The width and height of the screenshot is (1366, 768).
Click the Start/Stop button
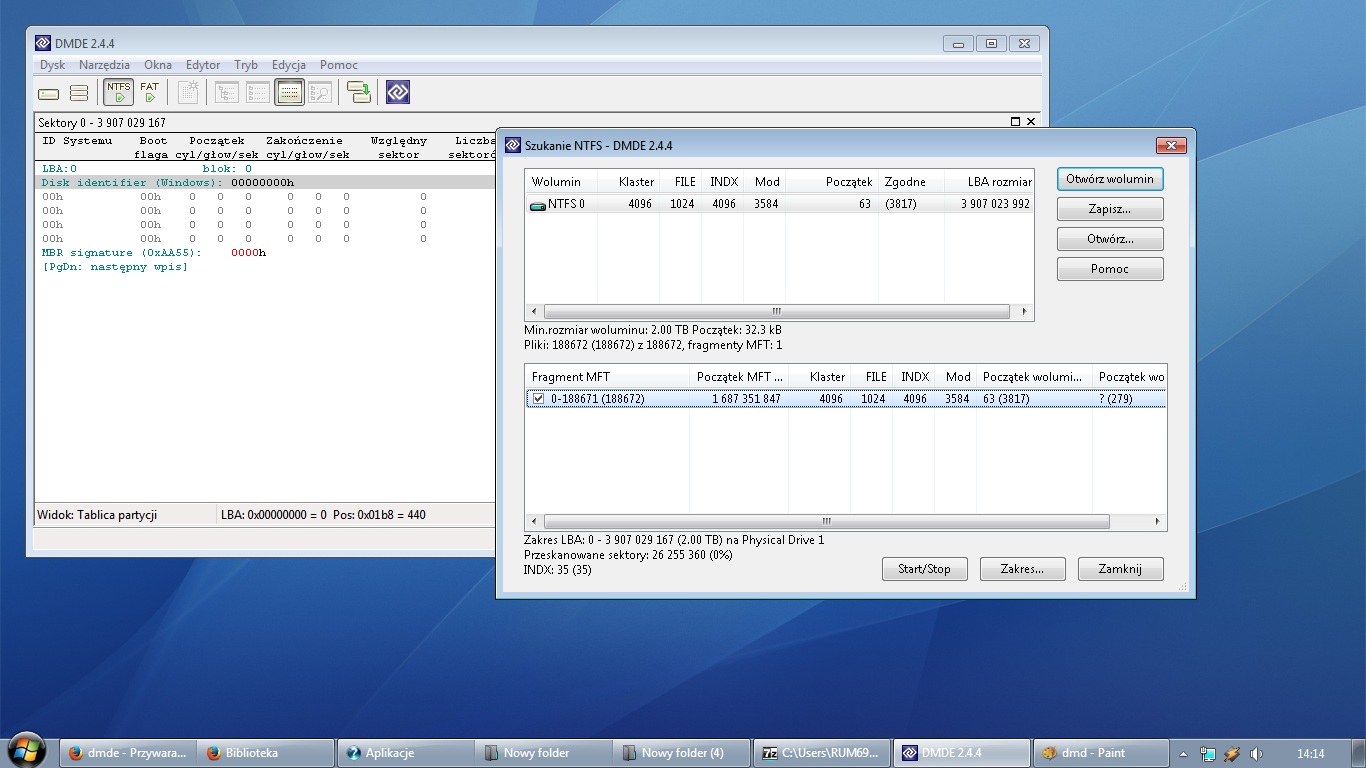(924, 569)
